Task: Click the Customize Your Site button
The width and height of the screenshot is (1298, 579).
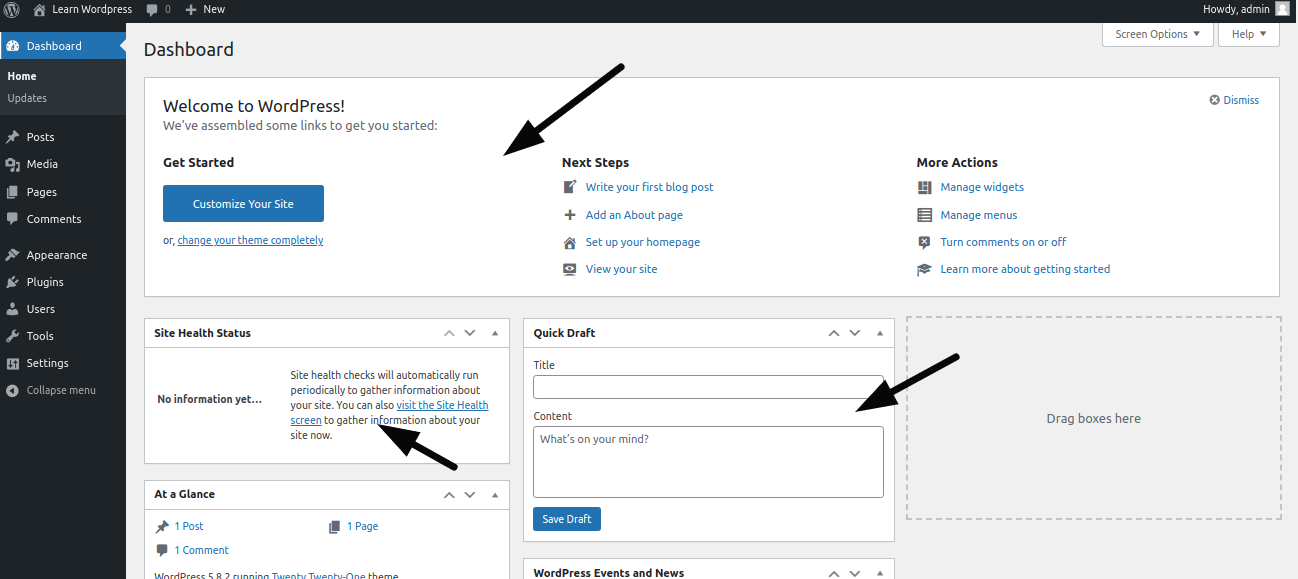Action: coord(243,204)
